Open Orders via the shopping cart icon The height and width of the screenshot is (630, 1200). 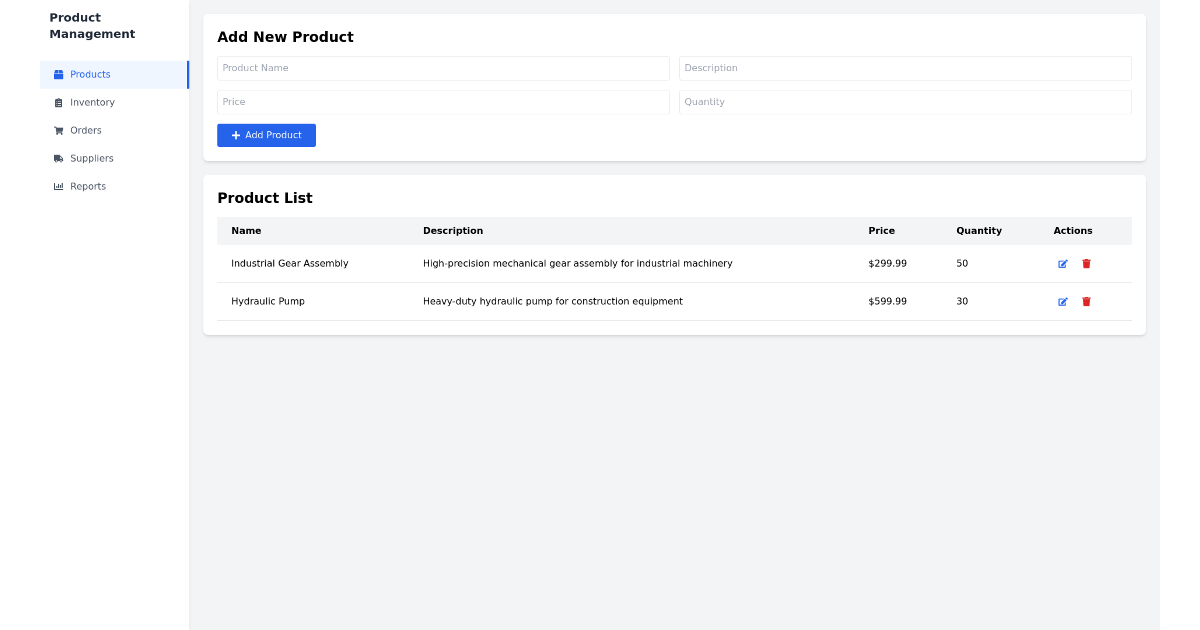pyautogui.click(x=58, y=130)
